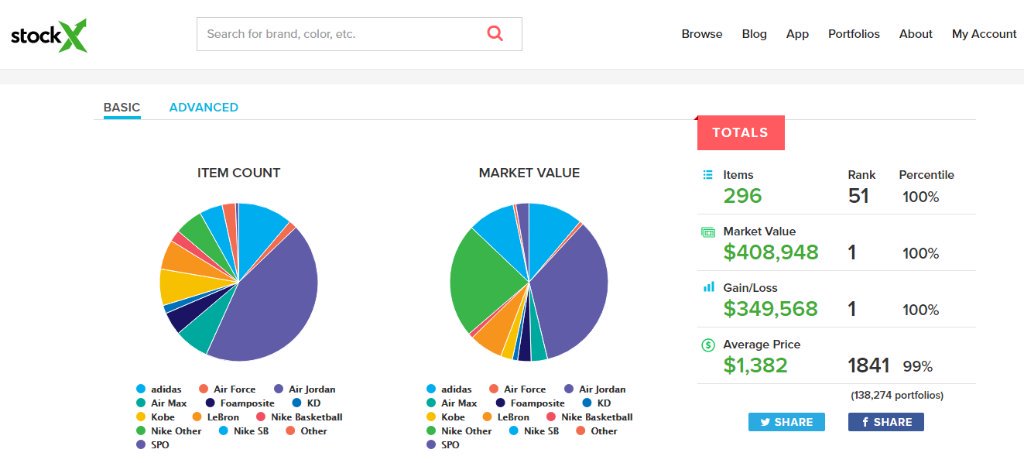Click the Average Price dollar icon
This screenshot has width=1024, height=463.
pos(708,345)
